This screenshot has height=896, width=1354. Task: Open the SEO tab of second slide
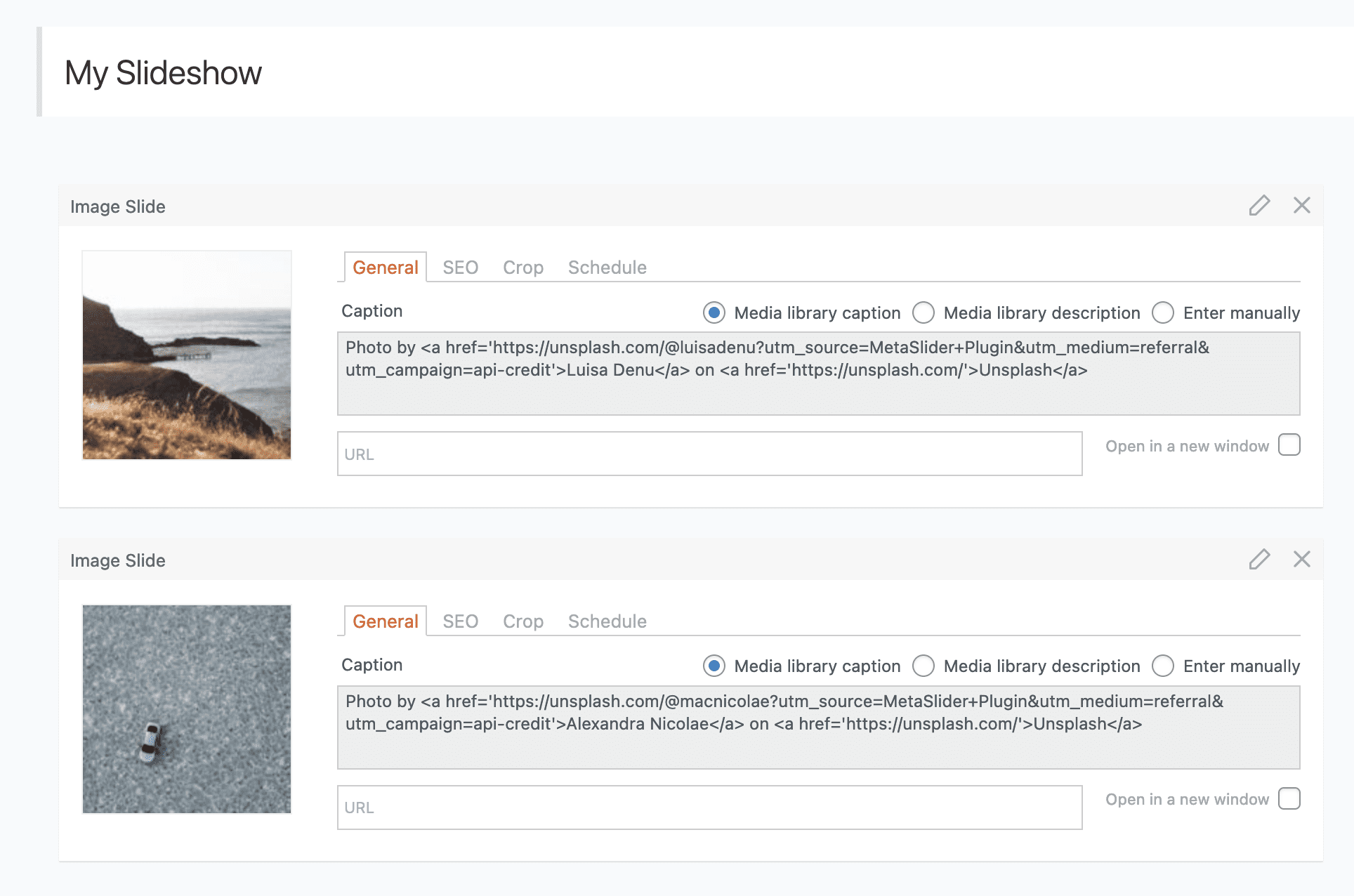click(460, 621)
